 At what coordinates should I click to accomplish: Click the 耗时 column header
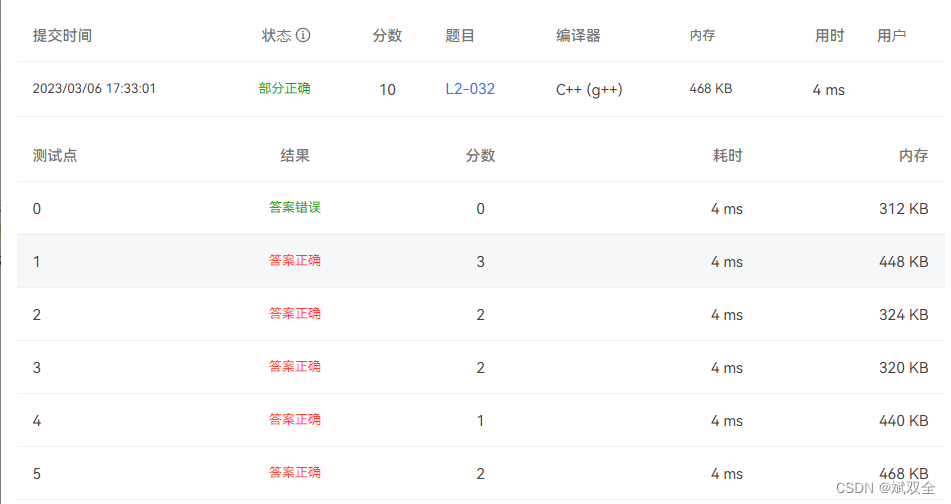pyautogui.click(x=727, y=156)
